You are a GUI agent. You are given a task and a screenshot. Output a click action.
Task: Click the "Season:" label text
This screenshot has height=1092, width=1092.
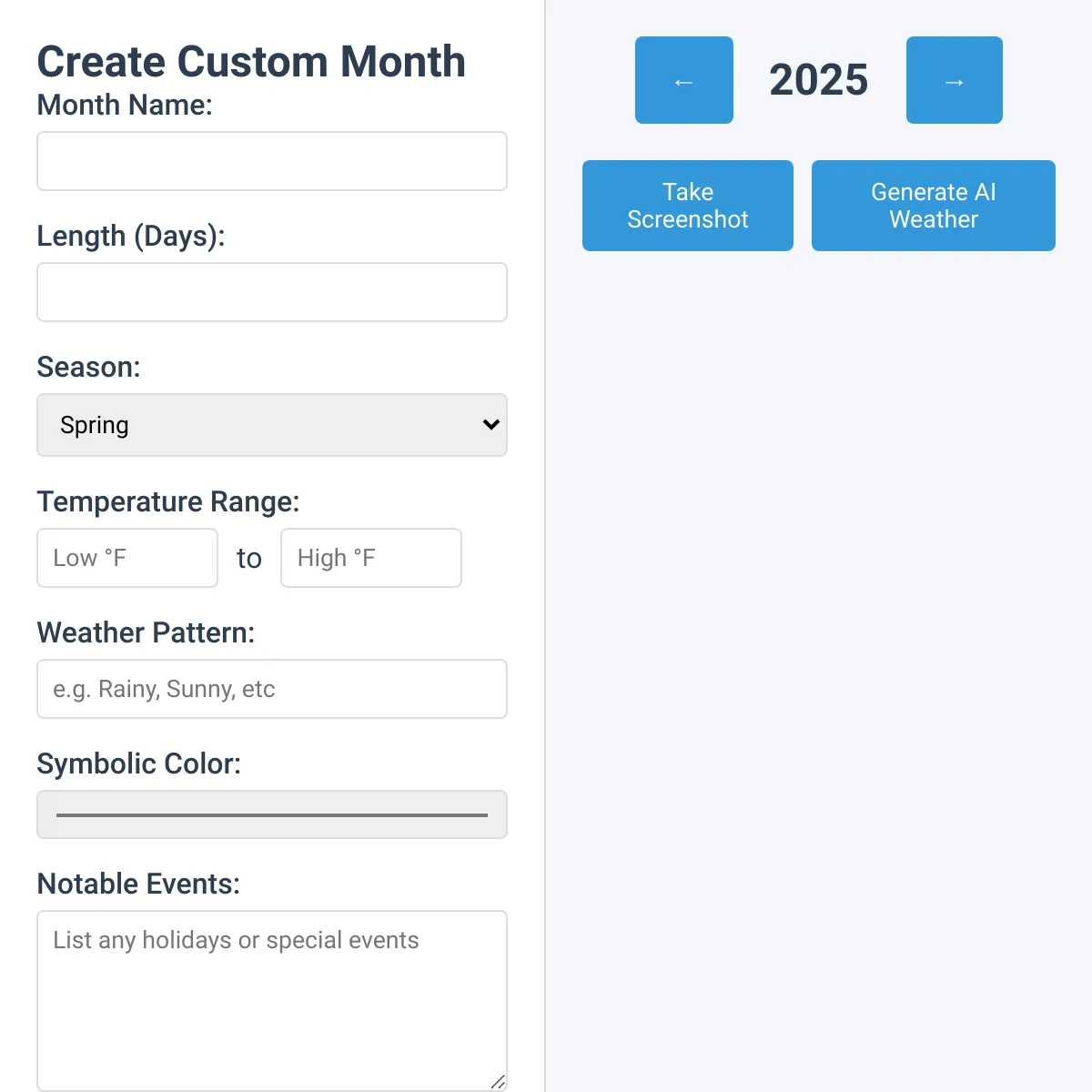click(x=89, y=368)
